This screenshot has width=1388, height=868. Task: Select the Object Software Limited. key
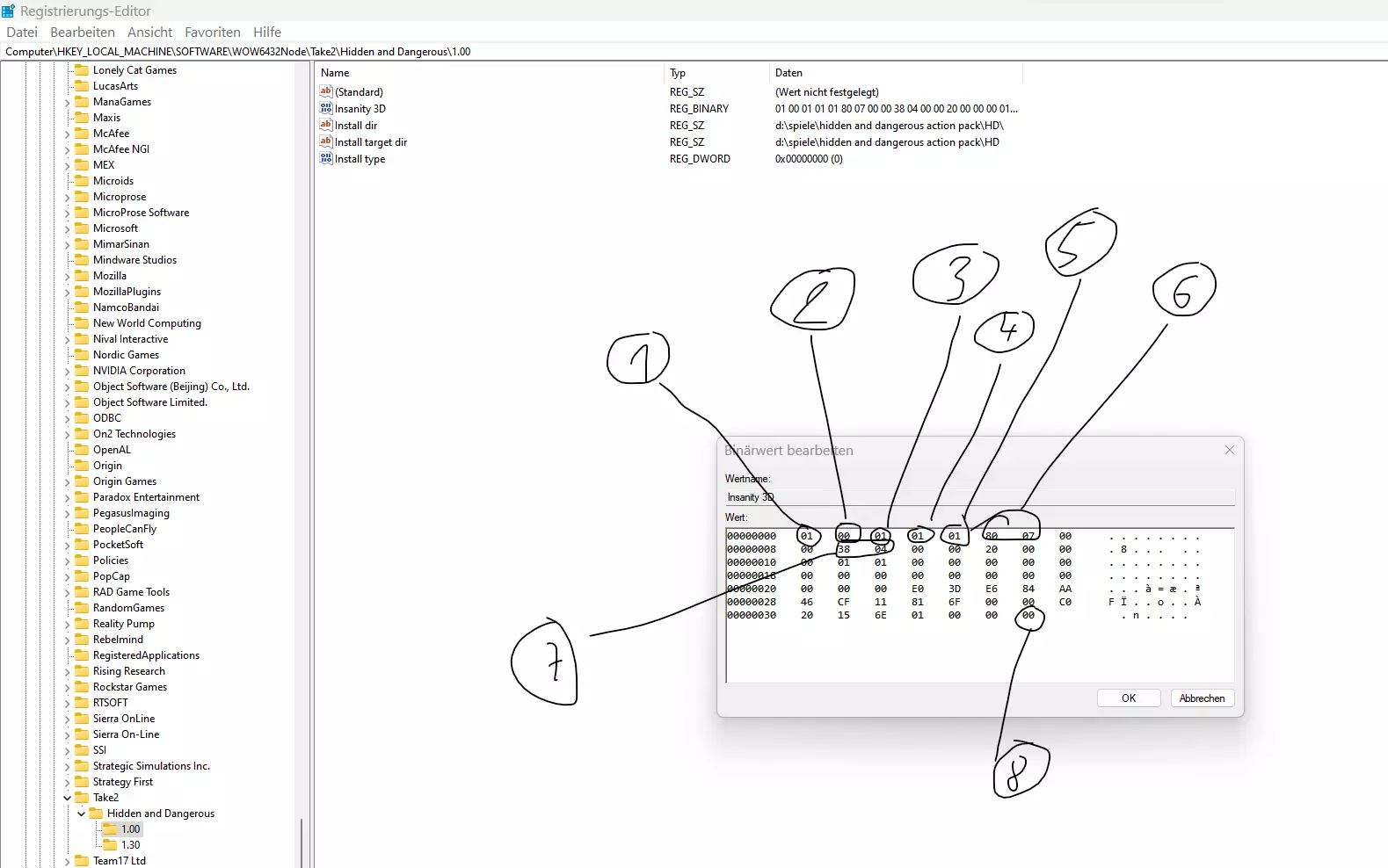pos(150,402)
